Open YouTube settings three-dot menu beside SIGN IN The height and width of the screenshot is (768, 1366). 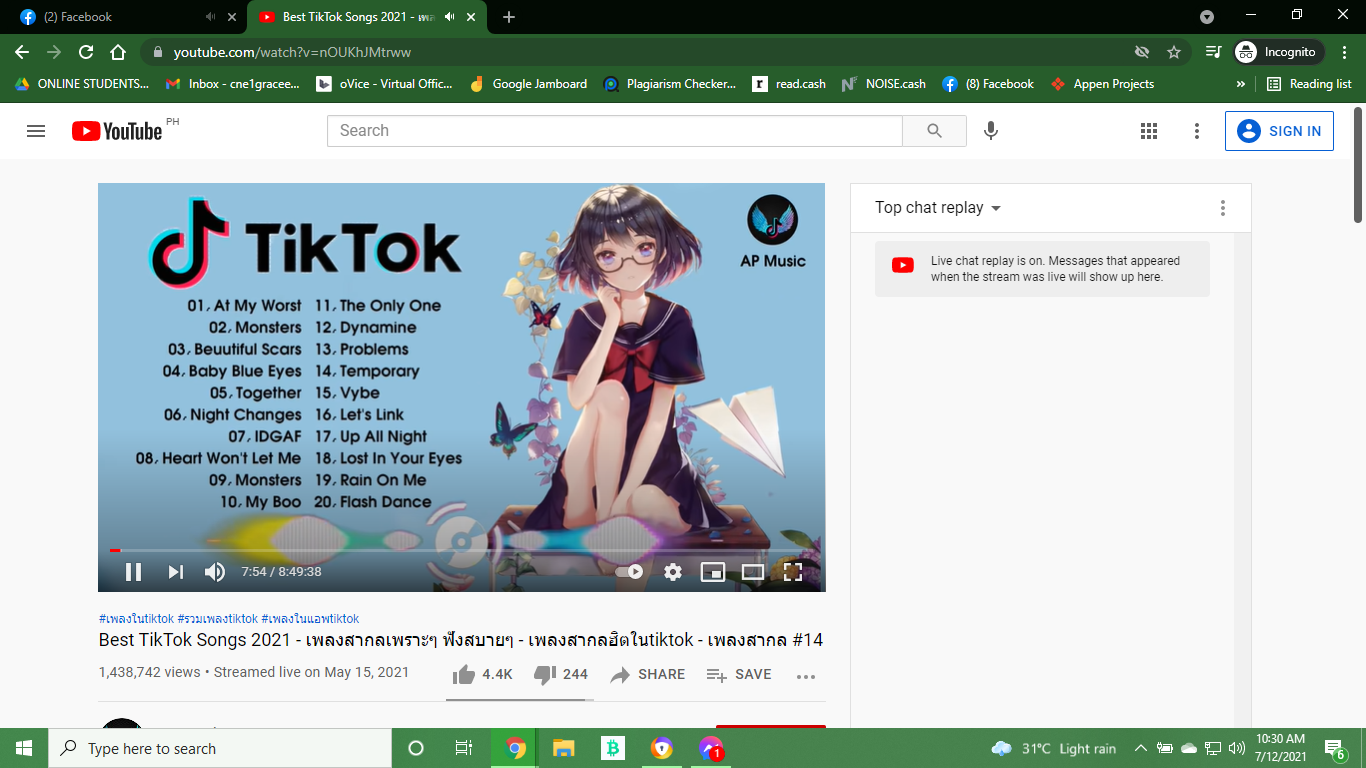pyautogui.click(x=1197, y=131)
